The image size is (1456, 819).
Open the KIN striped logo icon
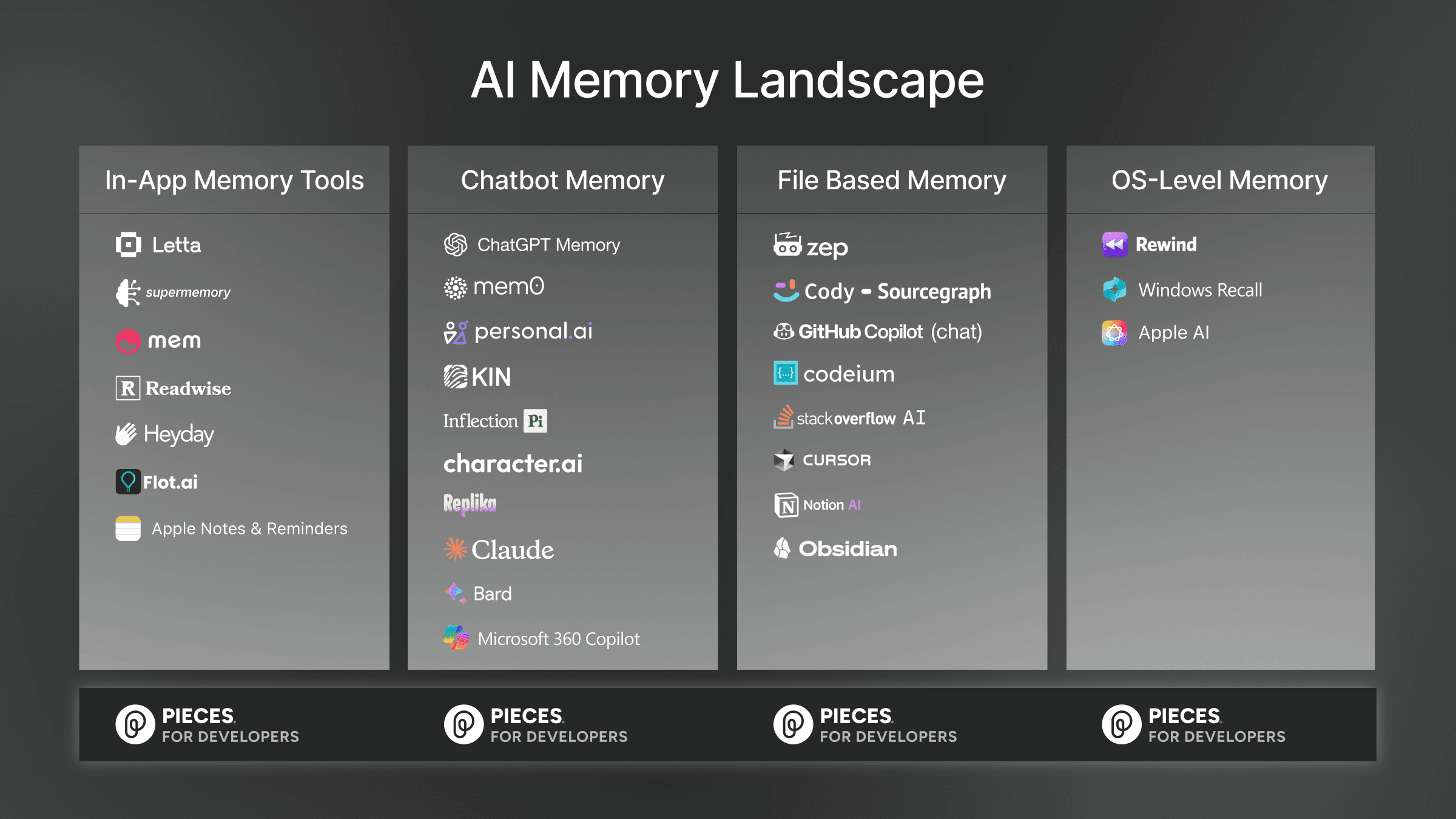pos(456,377)
